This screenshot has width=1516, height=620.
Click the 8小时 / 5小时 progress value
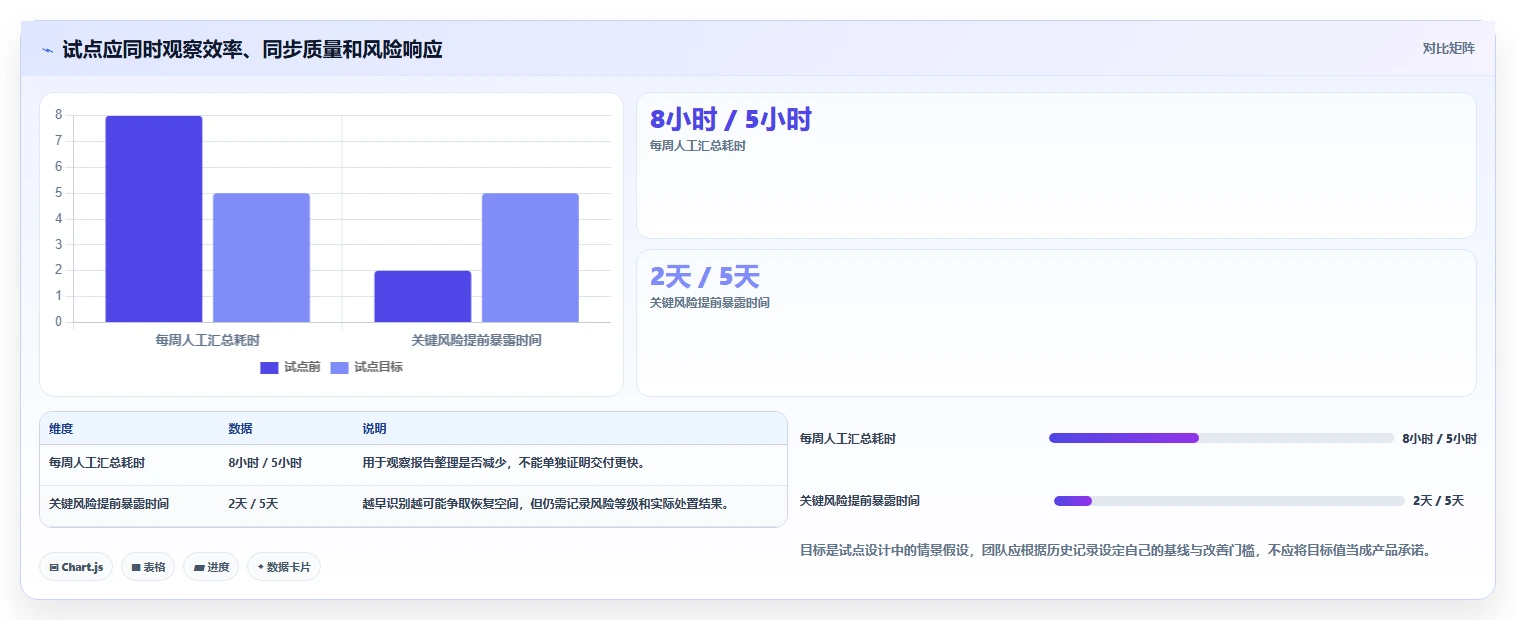[1439, 439]
